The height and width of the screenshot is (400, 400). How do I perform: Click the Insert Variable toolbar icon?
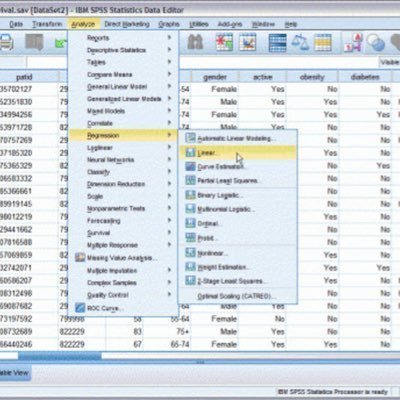click(x=248, y=42)
